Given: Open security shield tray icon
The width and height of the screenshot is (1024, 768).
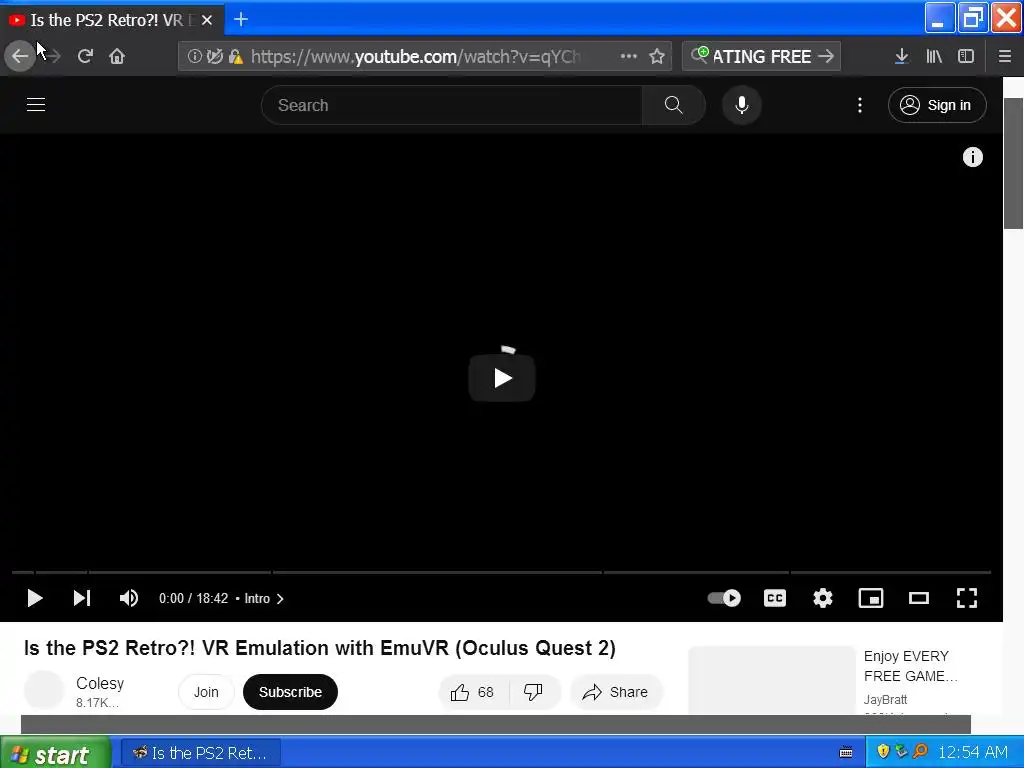Looking at the screenshot, I should 883,752.
